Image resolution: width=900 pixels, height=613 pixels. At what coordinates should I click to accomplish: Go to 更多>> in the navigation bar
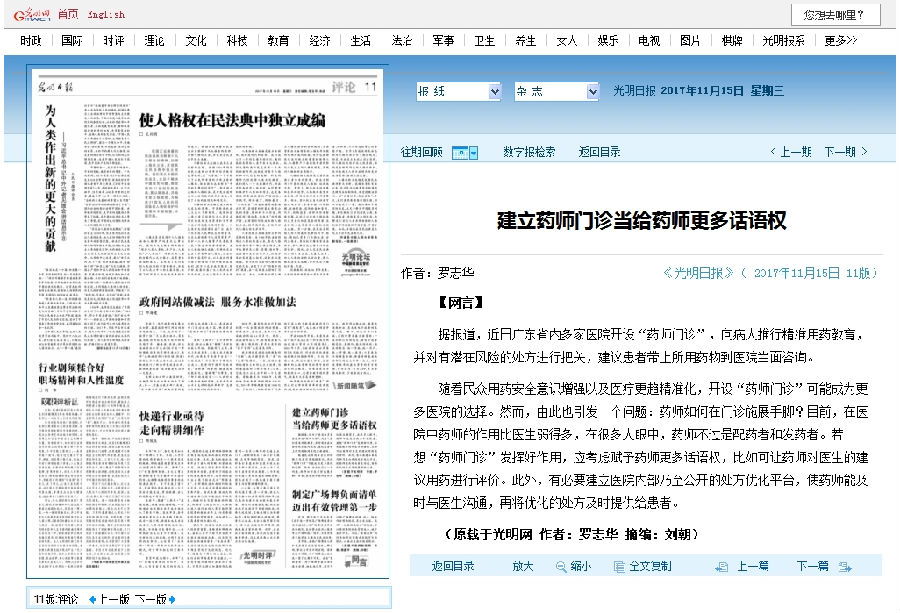(x=840, y=41)
